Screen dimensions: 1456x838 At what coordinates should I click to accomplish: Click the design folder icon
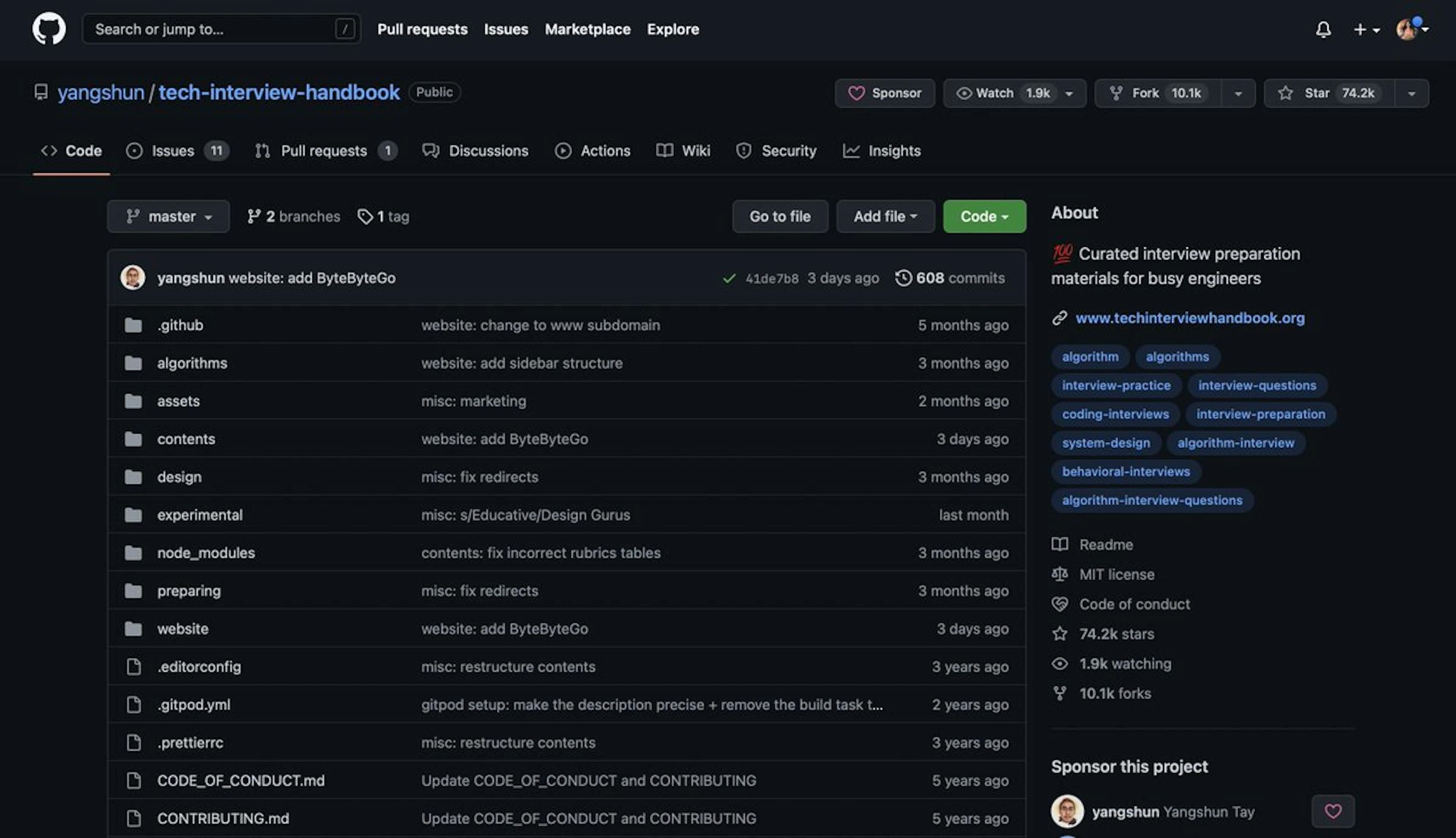pos(133,477)
